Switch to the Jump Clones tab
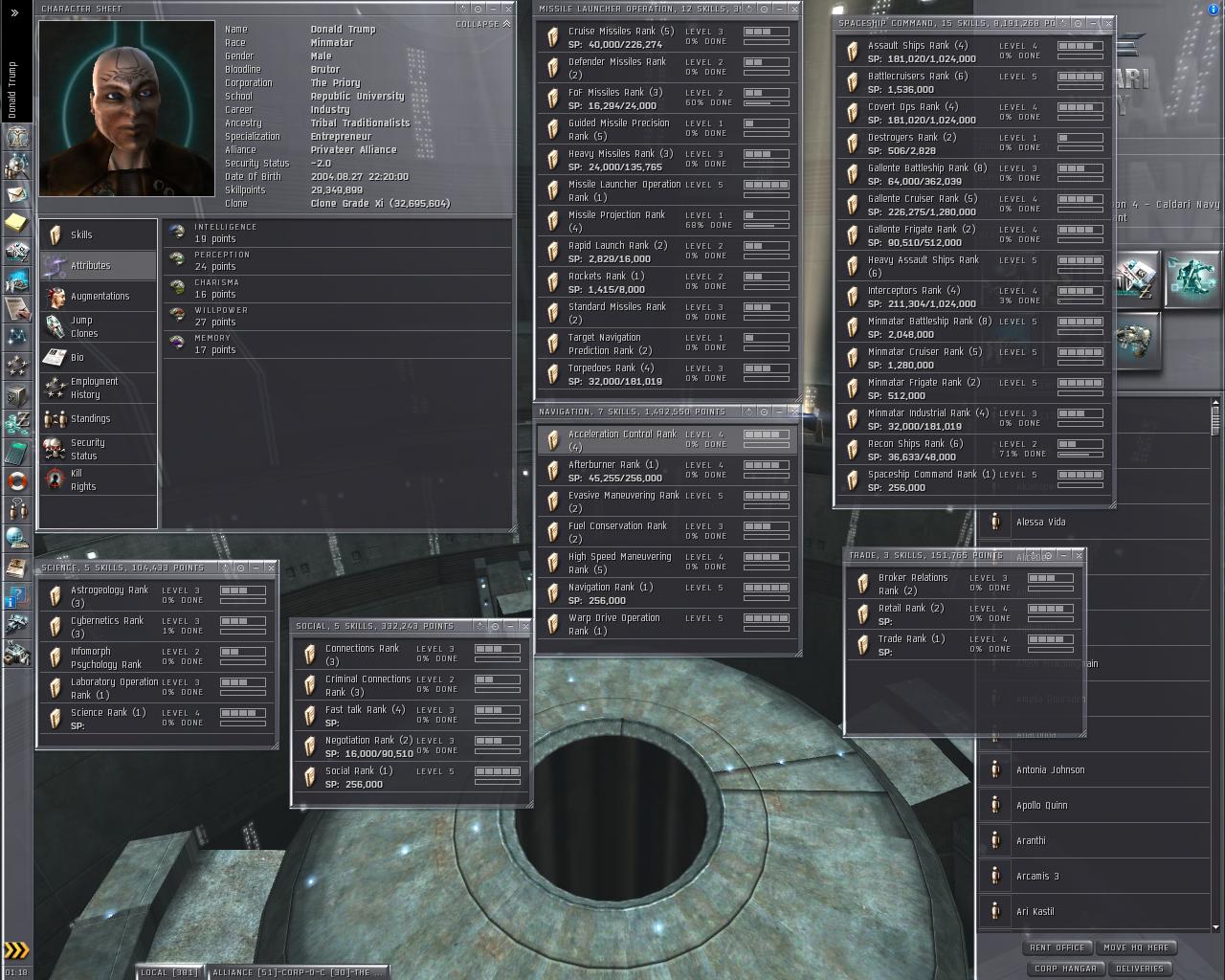This screenshot has height=980, width=1225. 98,326
